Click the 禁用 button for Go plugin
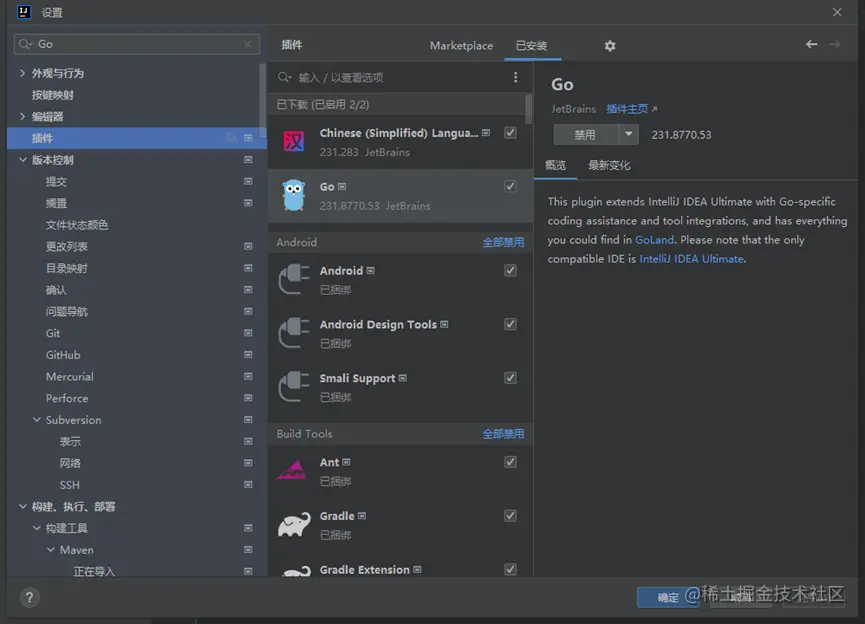This screenshot has width=865, height=624. point(586,134)
